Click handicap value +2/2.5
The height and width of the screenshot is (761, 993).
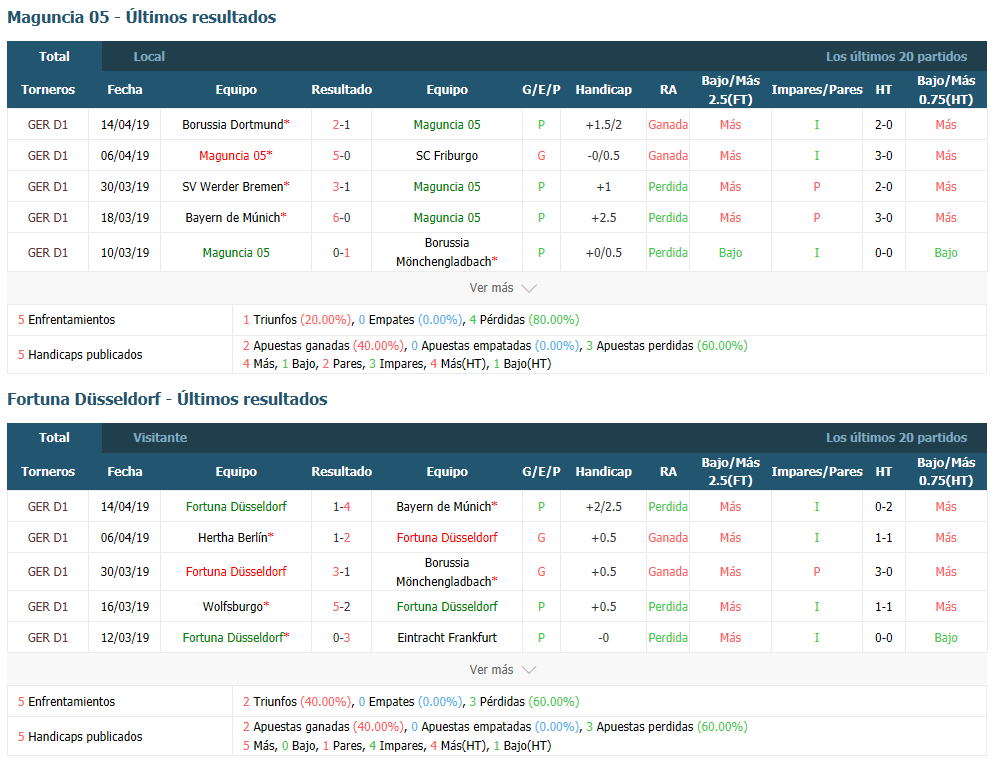pos(604,506)
